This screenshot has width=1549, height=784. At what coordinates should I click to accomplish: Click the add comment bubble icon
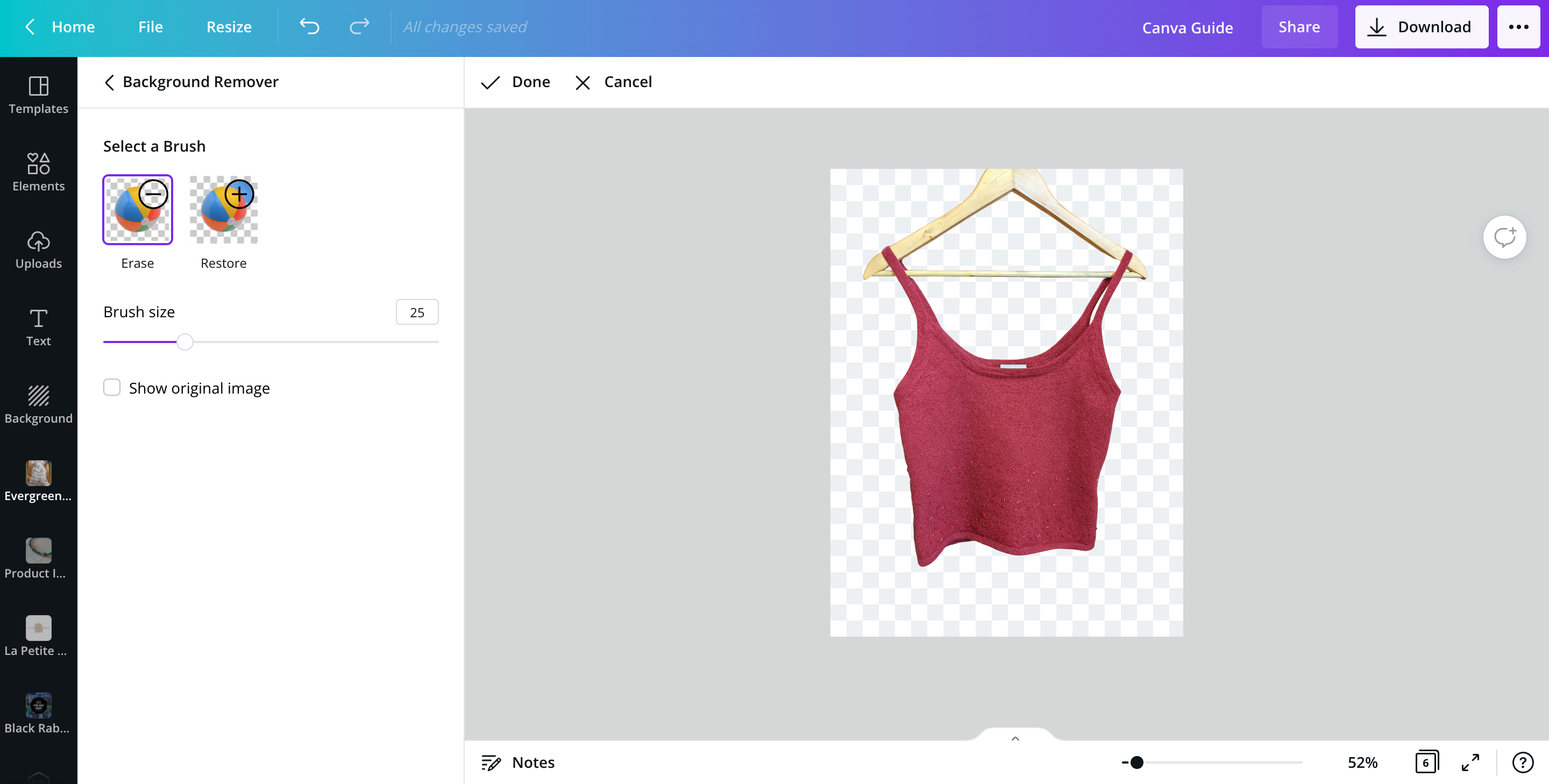[1504, 237]
